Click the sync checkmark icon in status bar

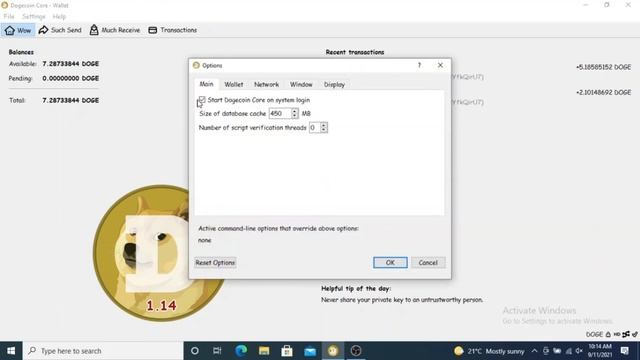(x=635, y=334)
